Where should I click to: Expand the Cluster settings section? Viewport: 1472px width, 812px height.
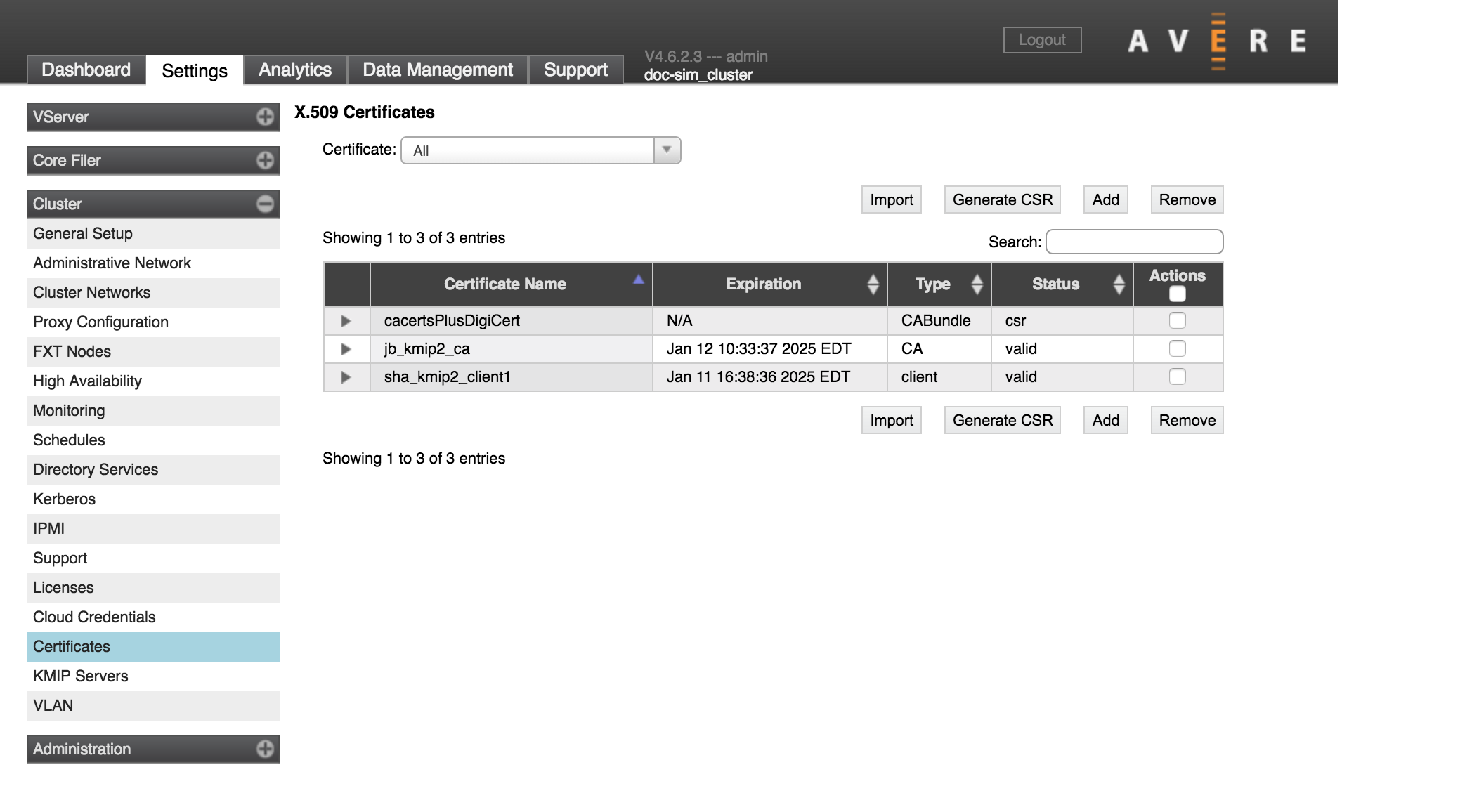click(263, 203)
